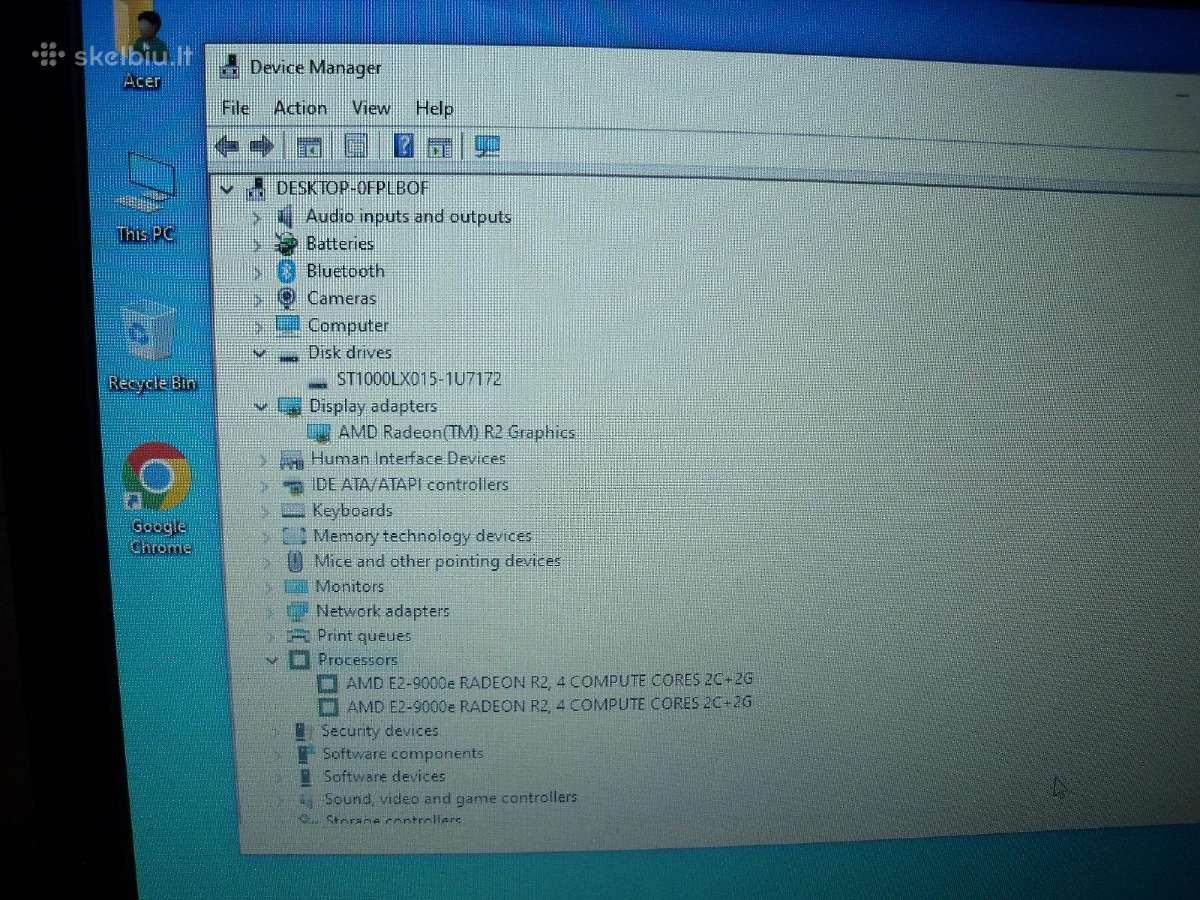Select the Human Interface Devices label
Screen dimensions: 1200x900
point(408,458)
